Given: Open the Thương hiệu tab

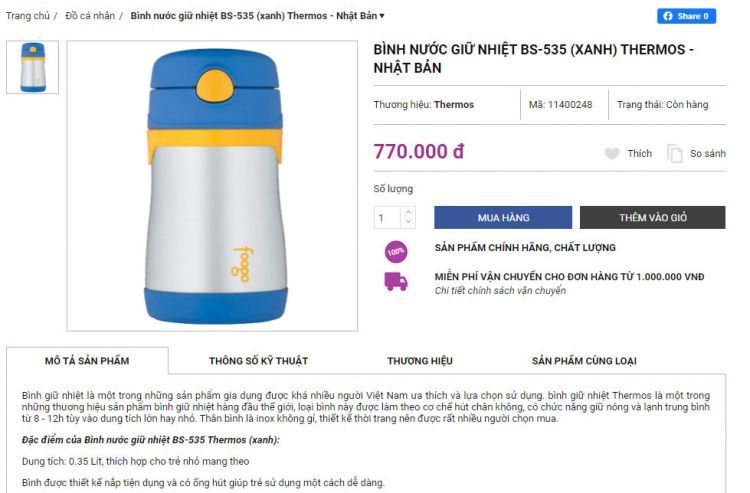Looking at the screenshot, I should click(x=420, y=361).
